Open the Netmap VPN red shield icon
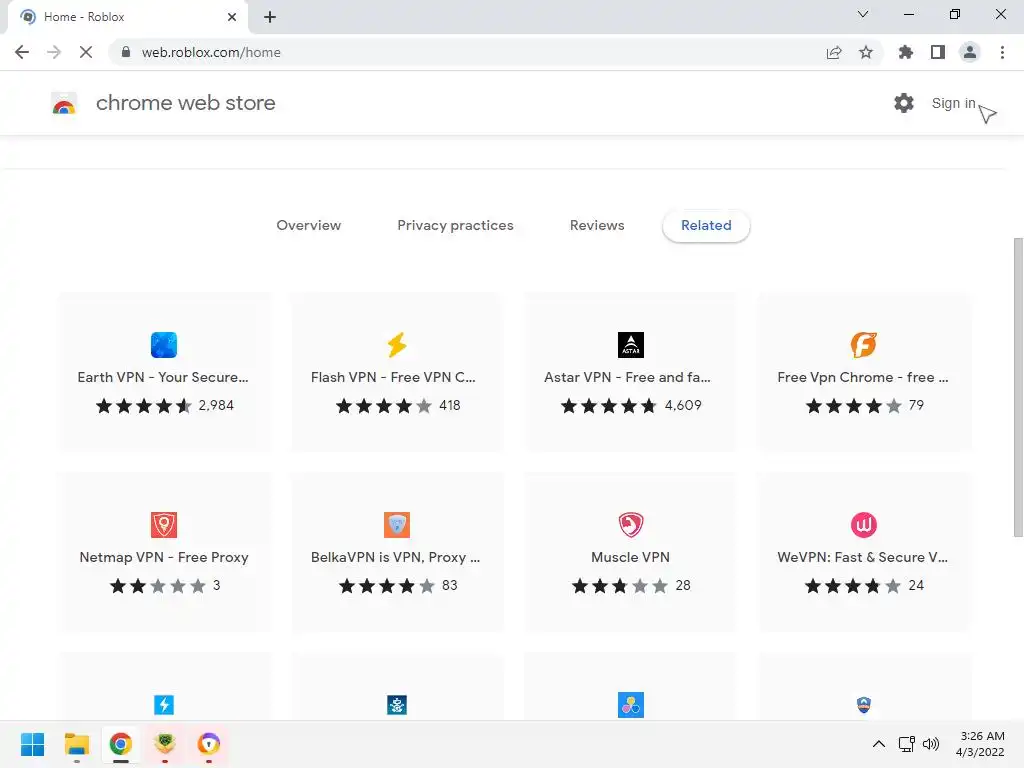Image resolution: width=1024 pixels, height=768 pixels. 163,524
